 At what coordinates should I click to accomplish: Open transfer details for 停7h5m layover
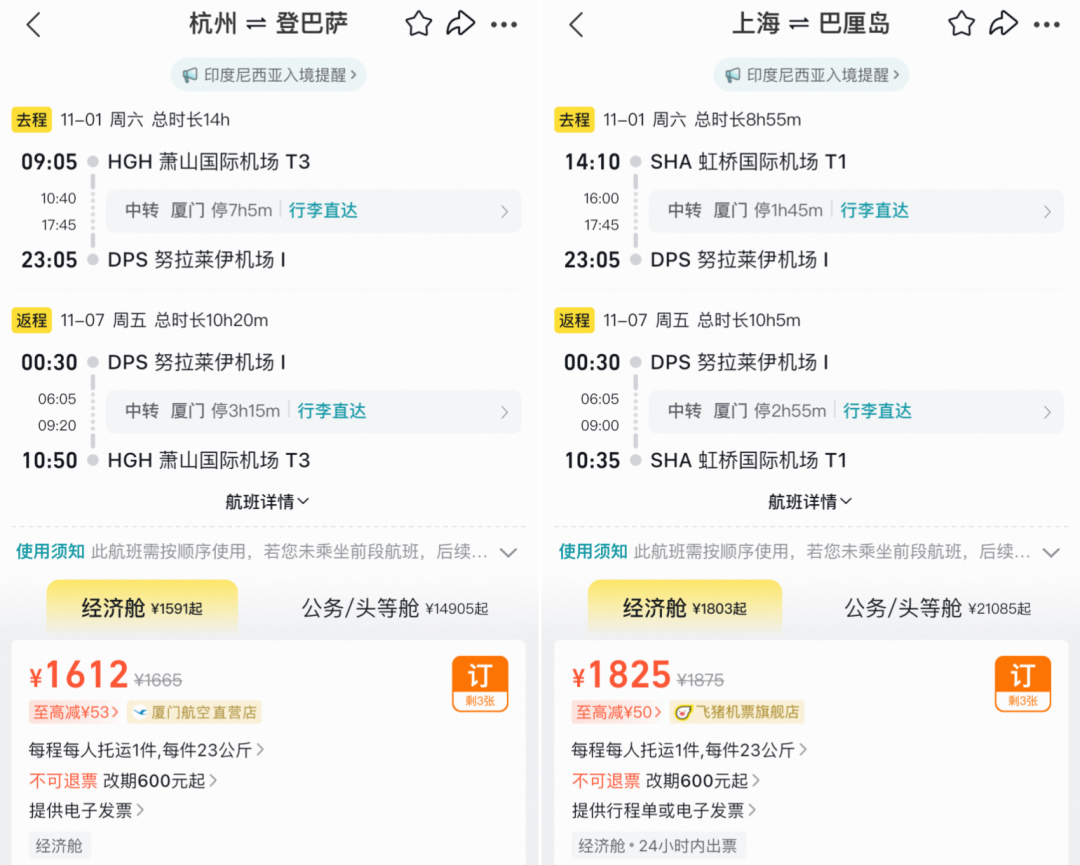click(314, 212)
